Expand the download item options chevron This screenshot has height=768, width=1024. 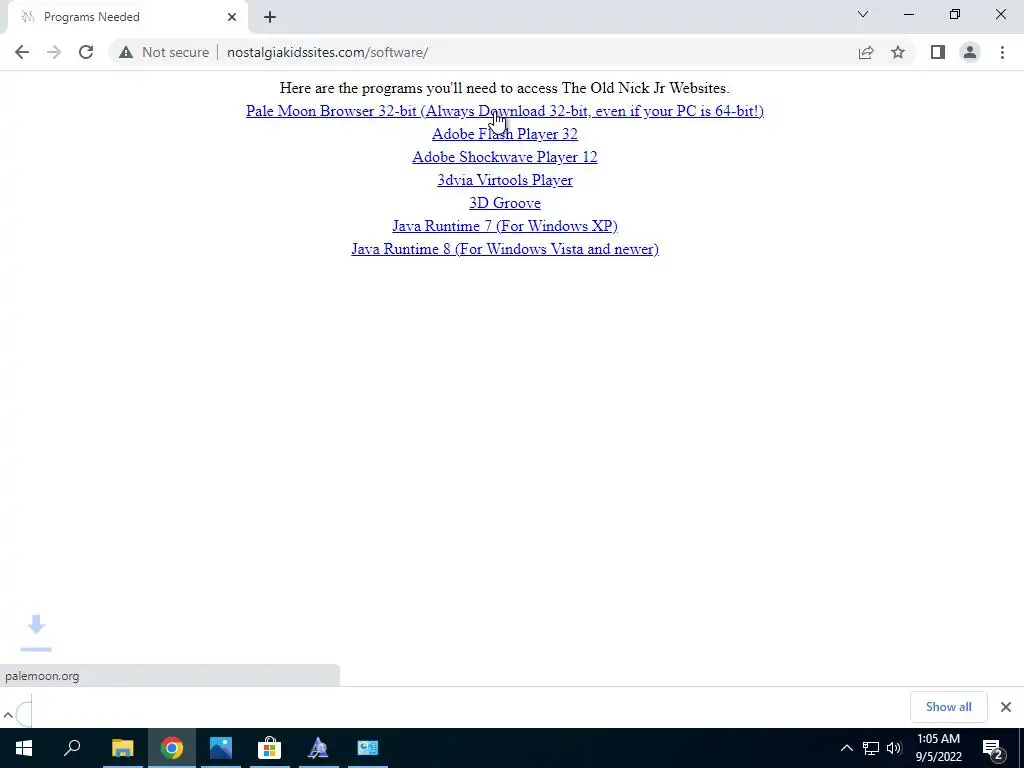click(8, 714)
